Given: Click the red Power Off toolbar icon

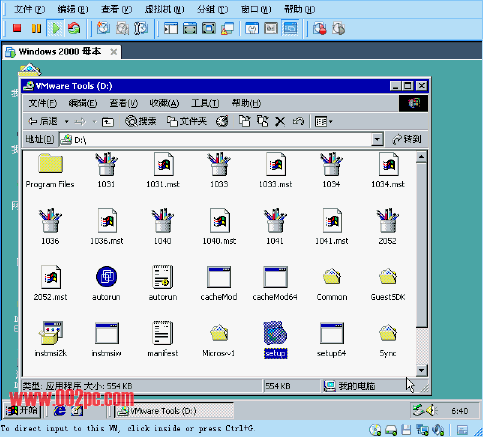Looking at the screenshot, I should (17, 28).
